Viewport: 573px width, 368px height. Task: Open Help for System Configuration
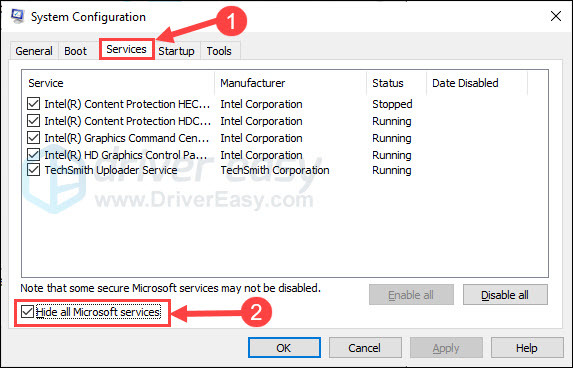(x=527, y=348)
